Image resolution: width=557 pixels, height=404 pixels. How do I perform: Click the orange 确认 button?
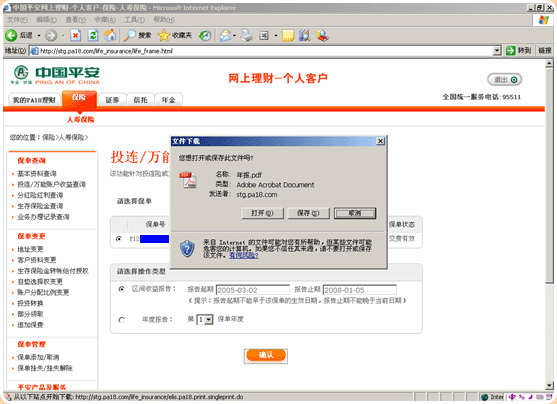(266, 355)
